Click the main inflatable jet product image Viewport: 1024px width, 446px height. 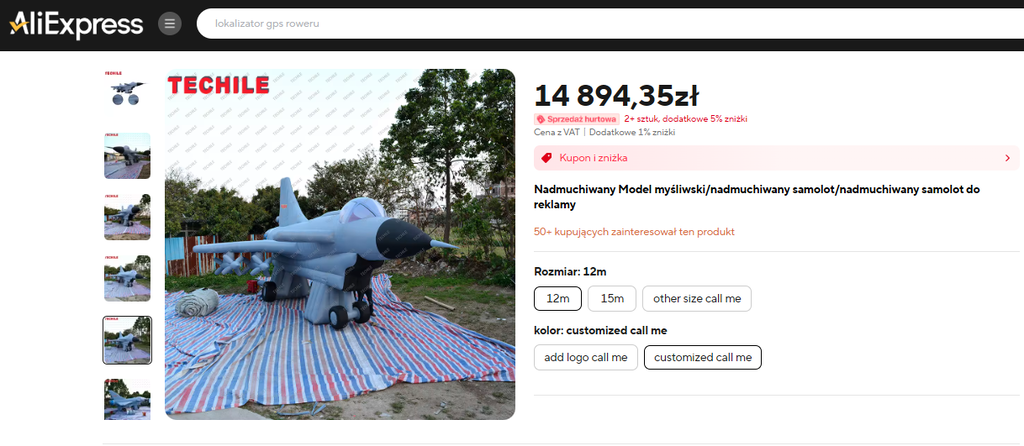[340, 245]
